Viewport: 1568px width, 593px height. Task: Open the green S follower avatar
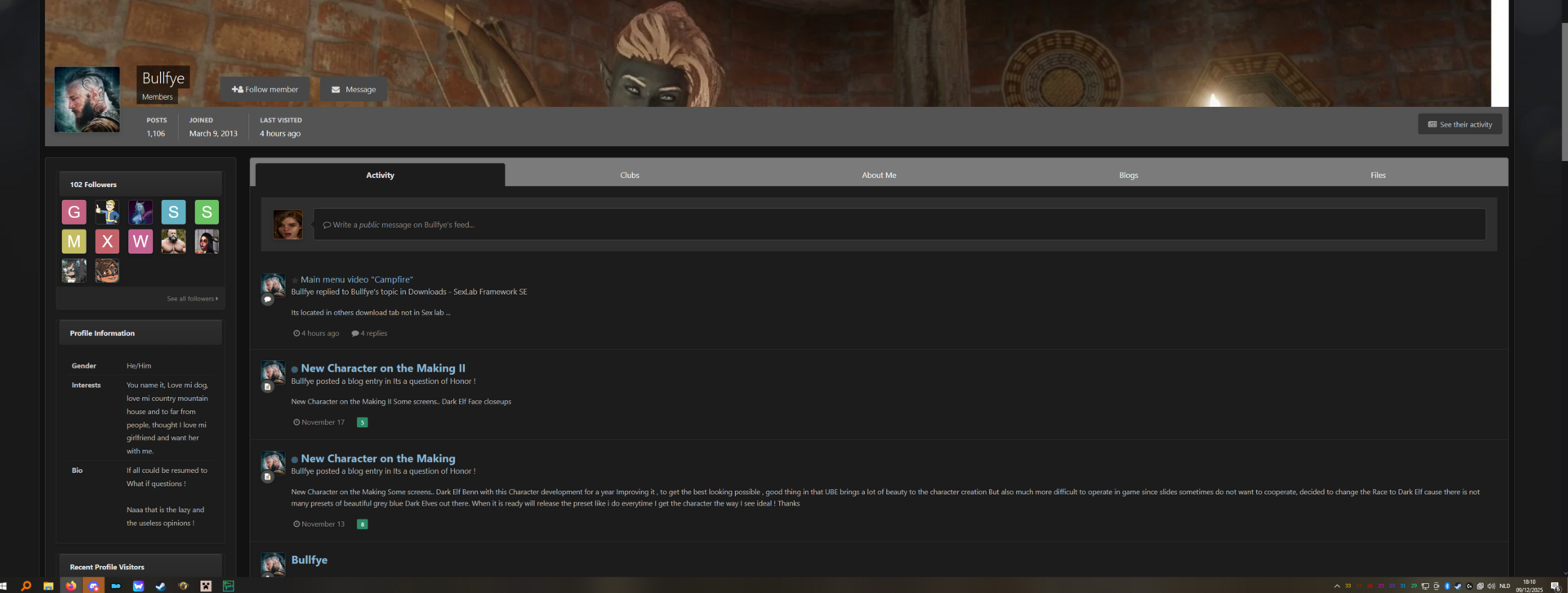click(207, 212)
